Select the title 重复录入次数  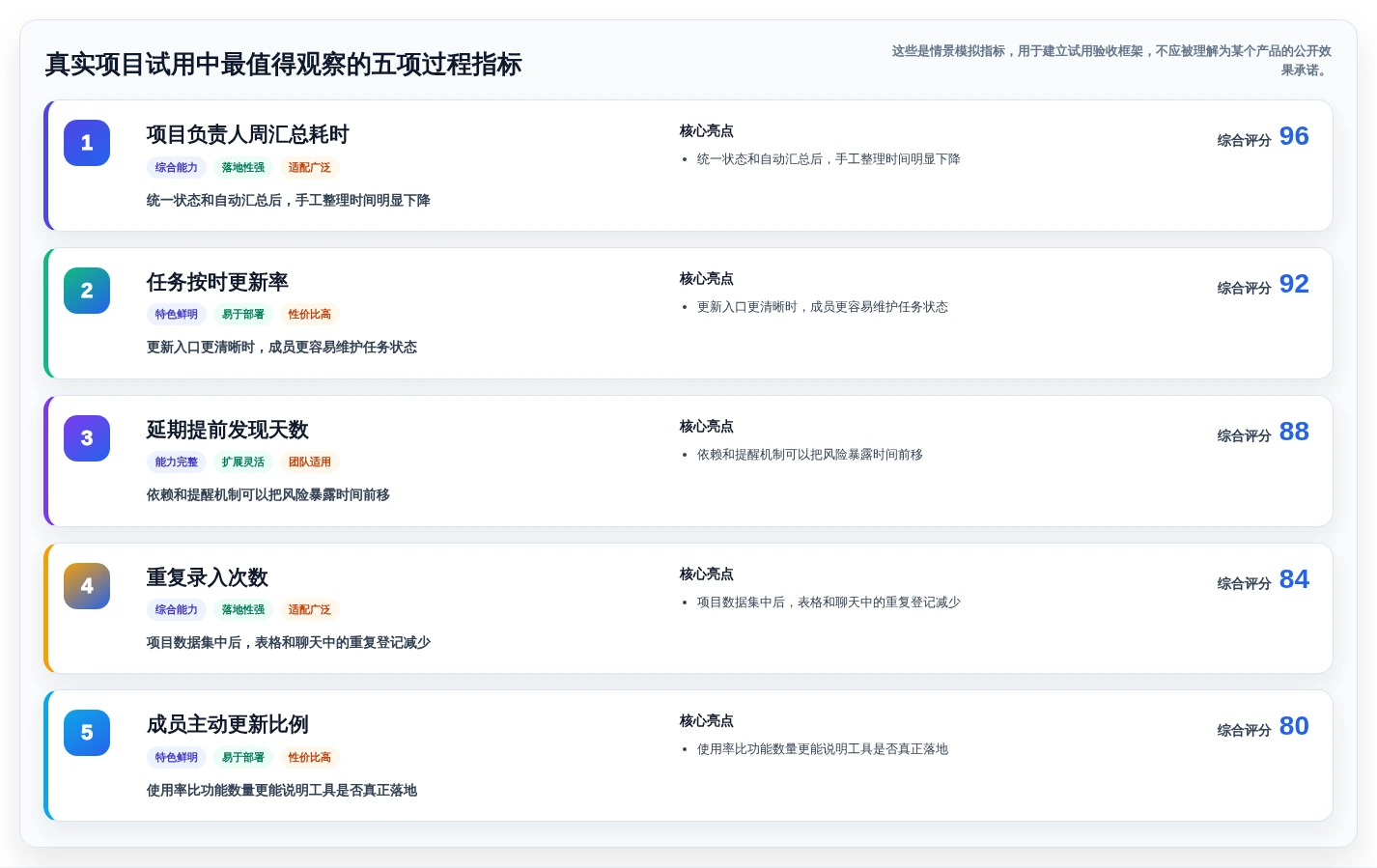pos(208,577)
